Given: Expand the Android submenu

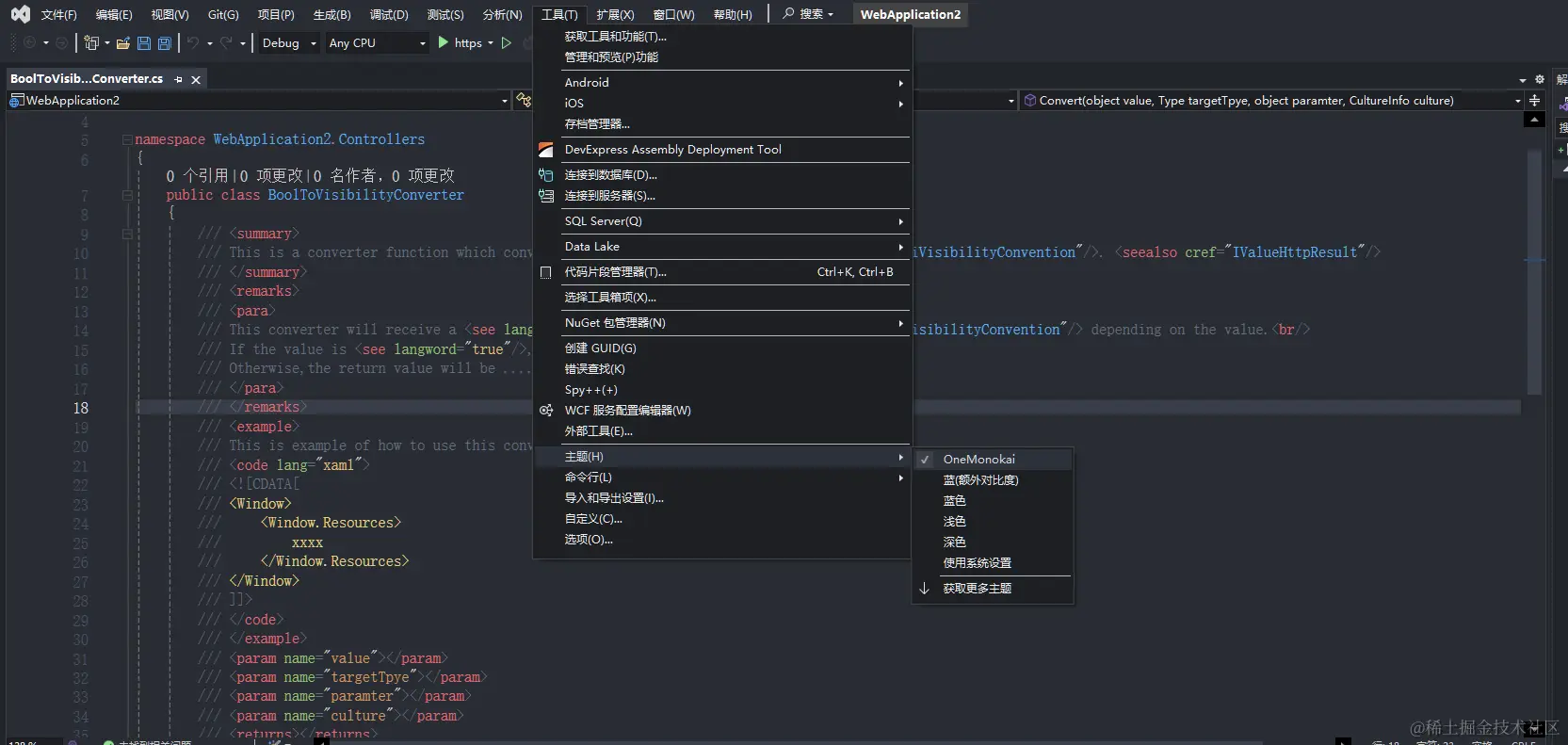Looking at the screenshot, I should point(721,83).
